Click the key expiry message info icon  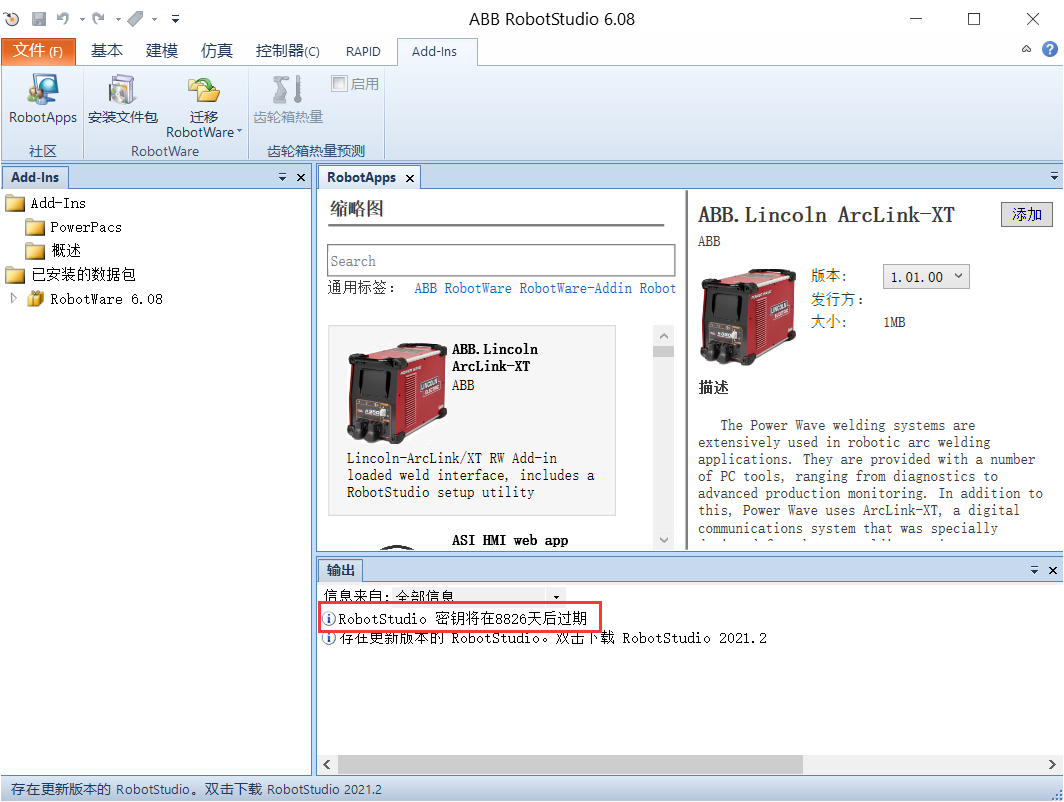(328, 619)
